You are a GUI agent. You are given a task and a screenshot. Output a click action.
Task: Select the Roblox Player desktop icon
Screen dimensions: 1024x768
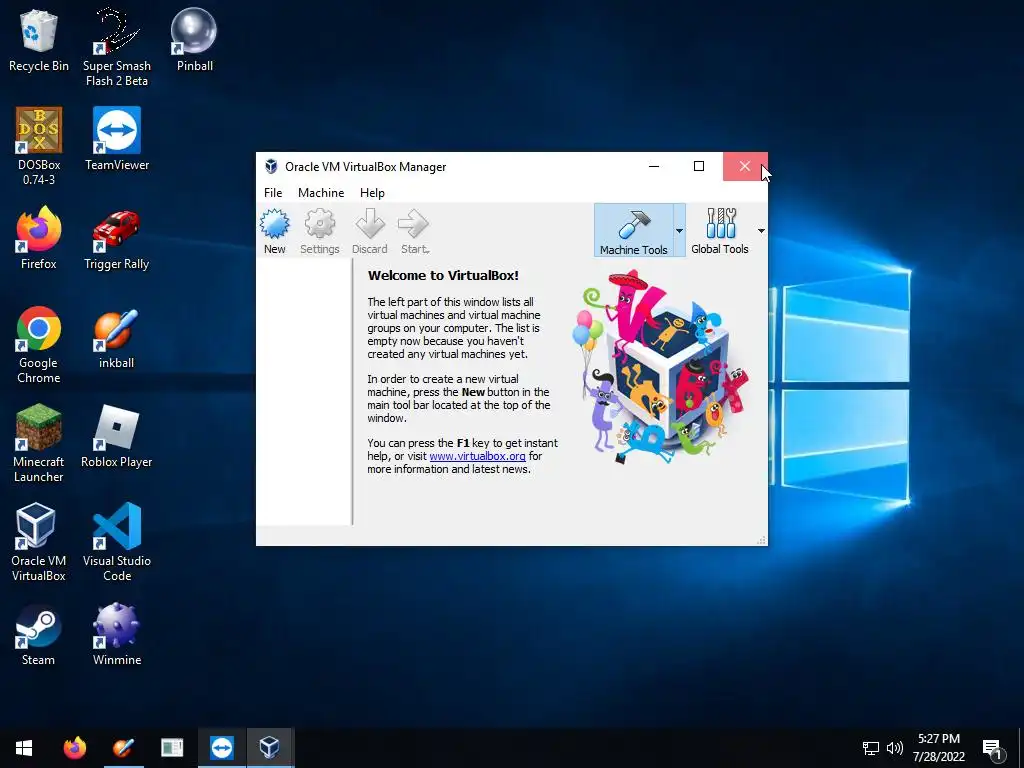click(x=117, y=436)
